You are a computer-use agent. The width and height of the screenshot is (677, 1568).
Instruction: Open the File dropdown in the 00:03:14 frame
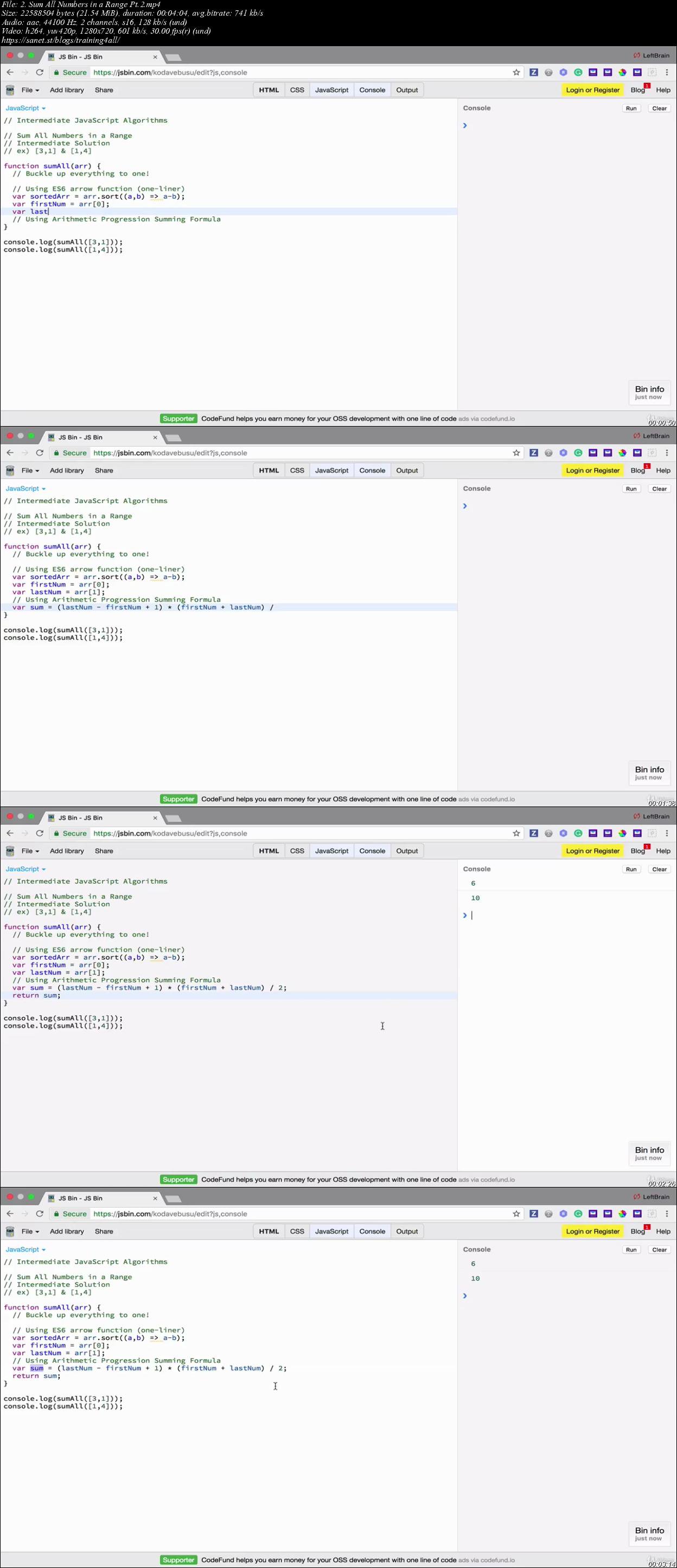tap(30, 1231)
